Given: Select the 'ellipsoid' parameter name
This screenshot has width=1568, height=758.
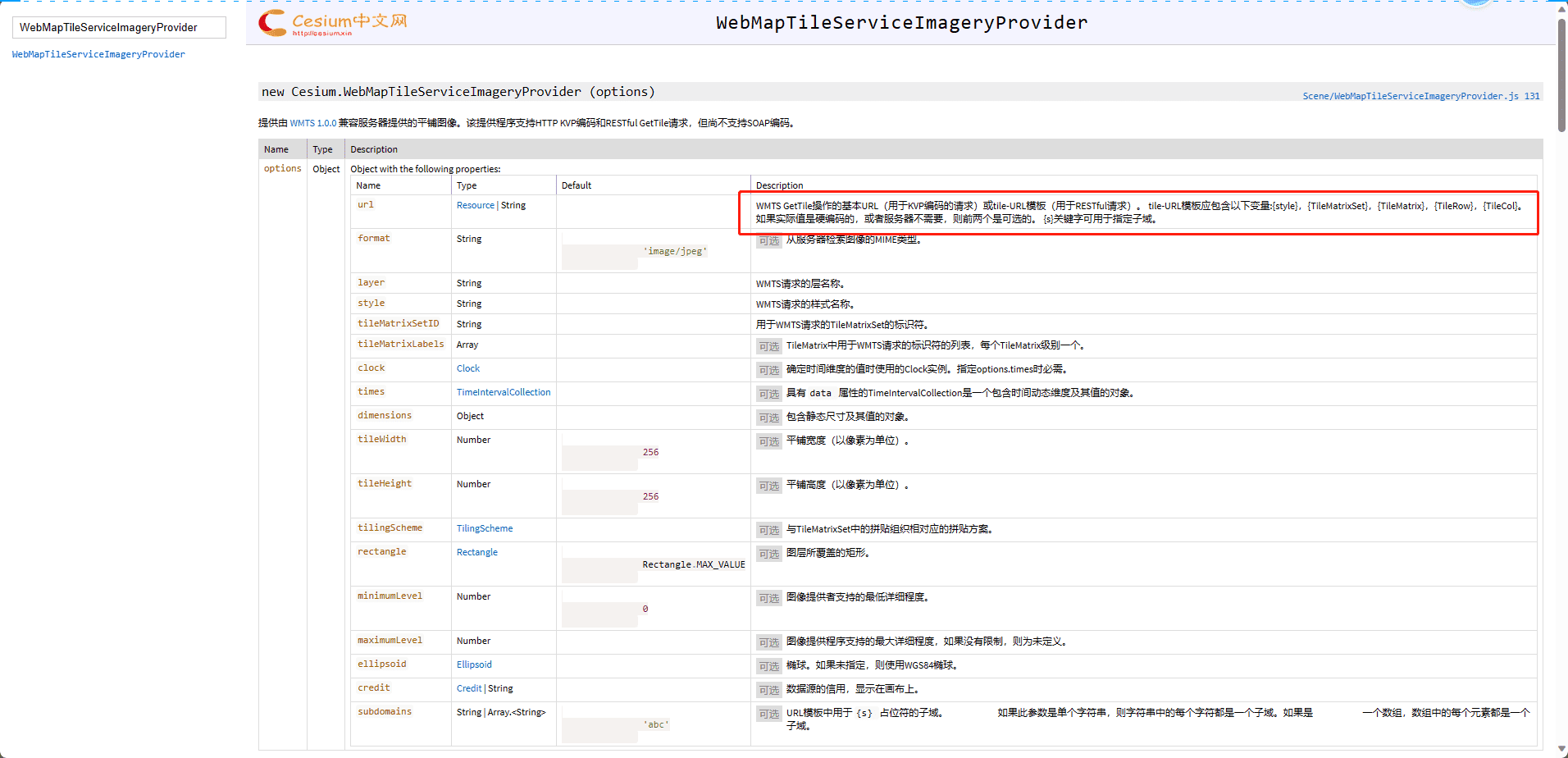Looking at the screenshot, I should pos(382,664).
